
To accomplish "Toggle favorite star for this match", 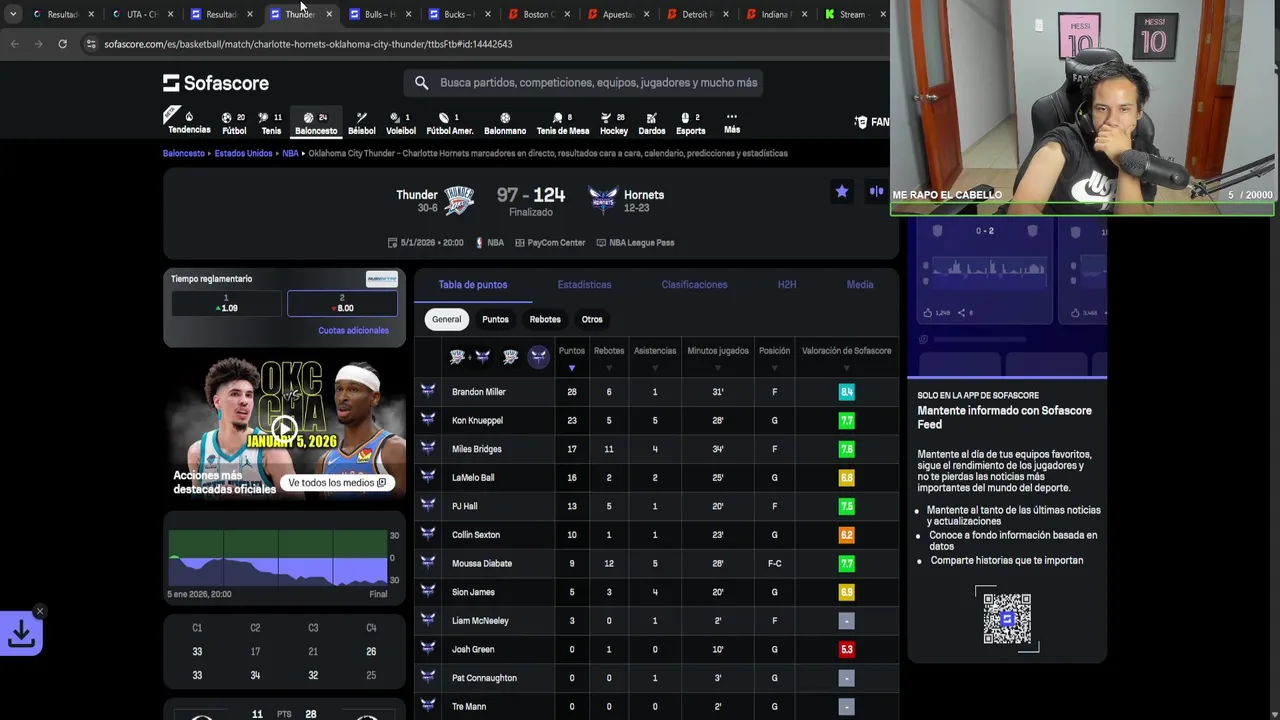I will coord(842,191).
